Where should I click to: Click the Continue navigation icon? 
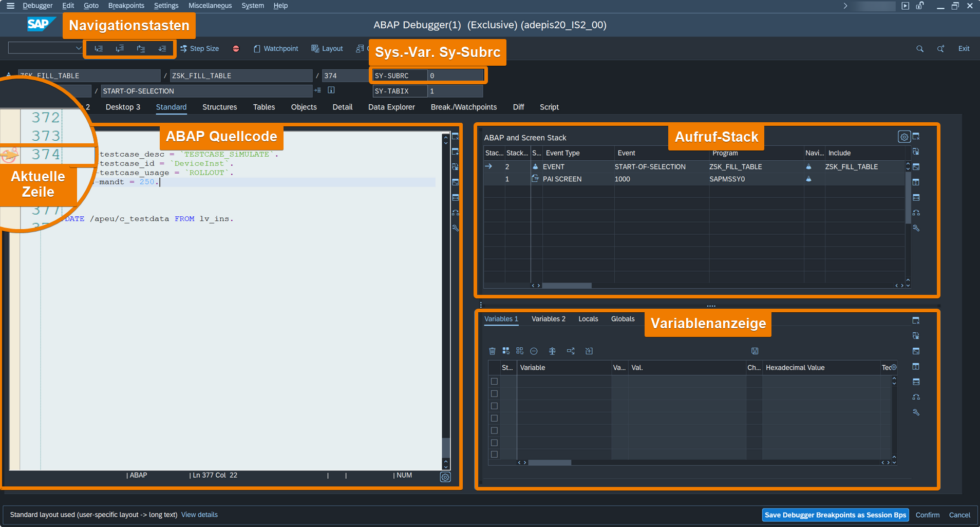[162, 49]
